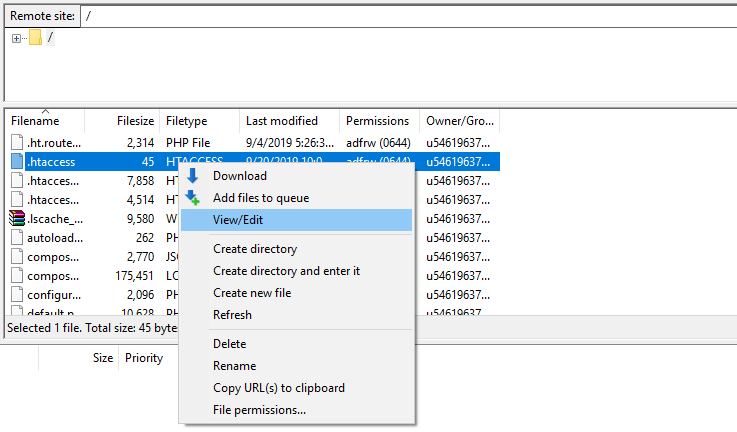Expand the root directory tree node
The width and height of the screenshot is (737, 432).
pos(17,38)
